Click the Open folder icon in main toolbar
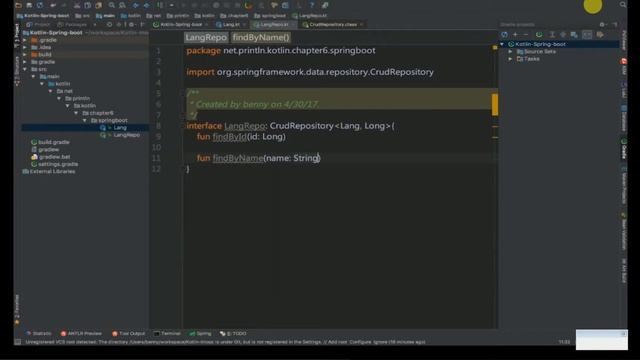The height and width of the screenshot is (360, 640). 18,5
